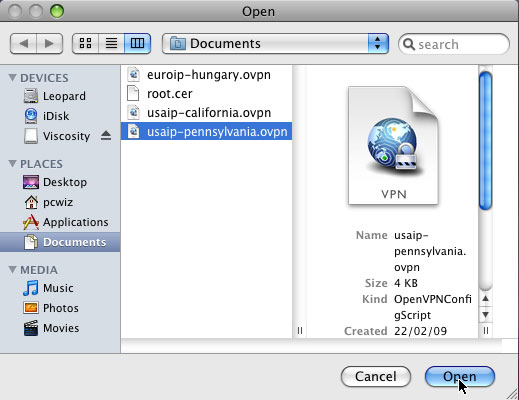Switch to list view mode

point(111,43)
